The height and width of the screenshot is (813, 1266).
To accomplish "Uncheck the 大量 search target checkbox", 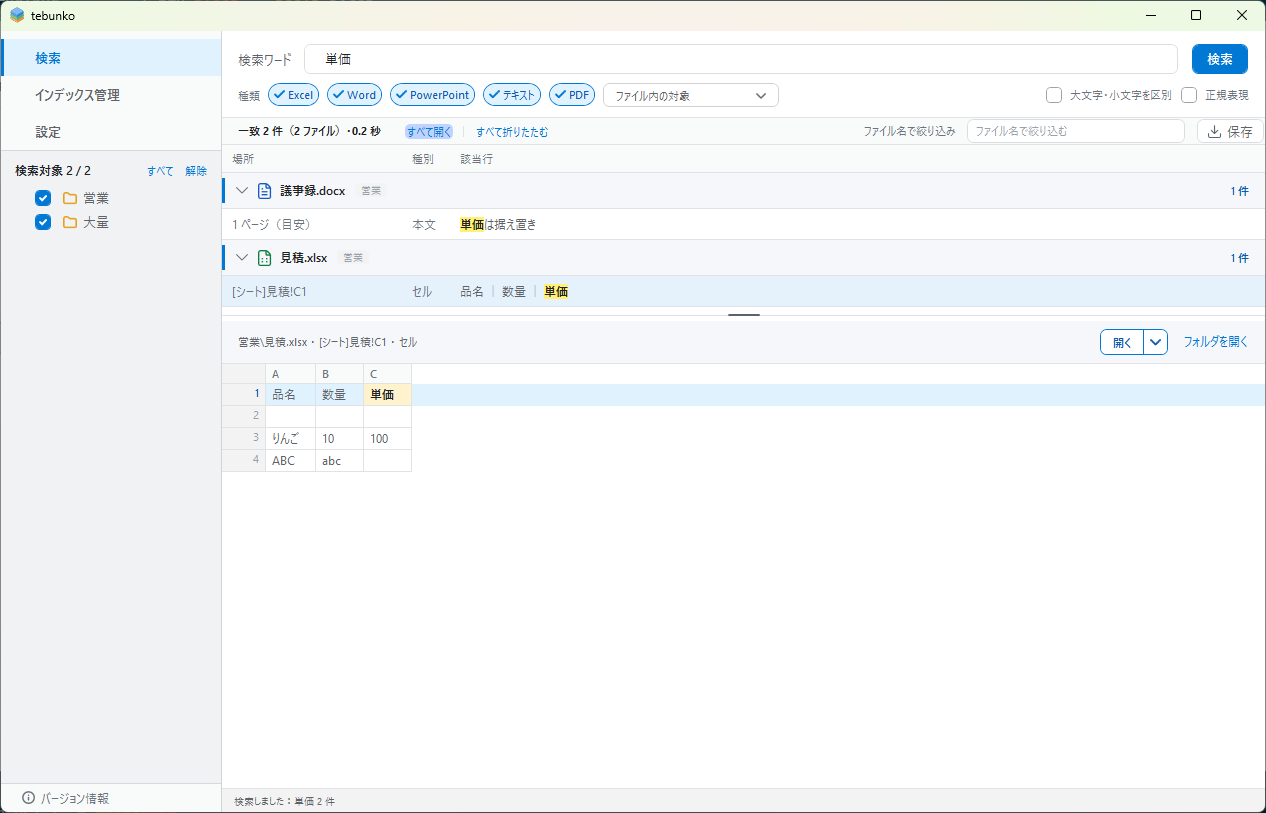I will pos(43,222).
